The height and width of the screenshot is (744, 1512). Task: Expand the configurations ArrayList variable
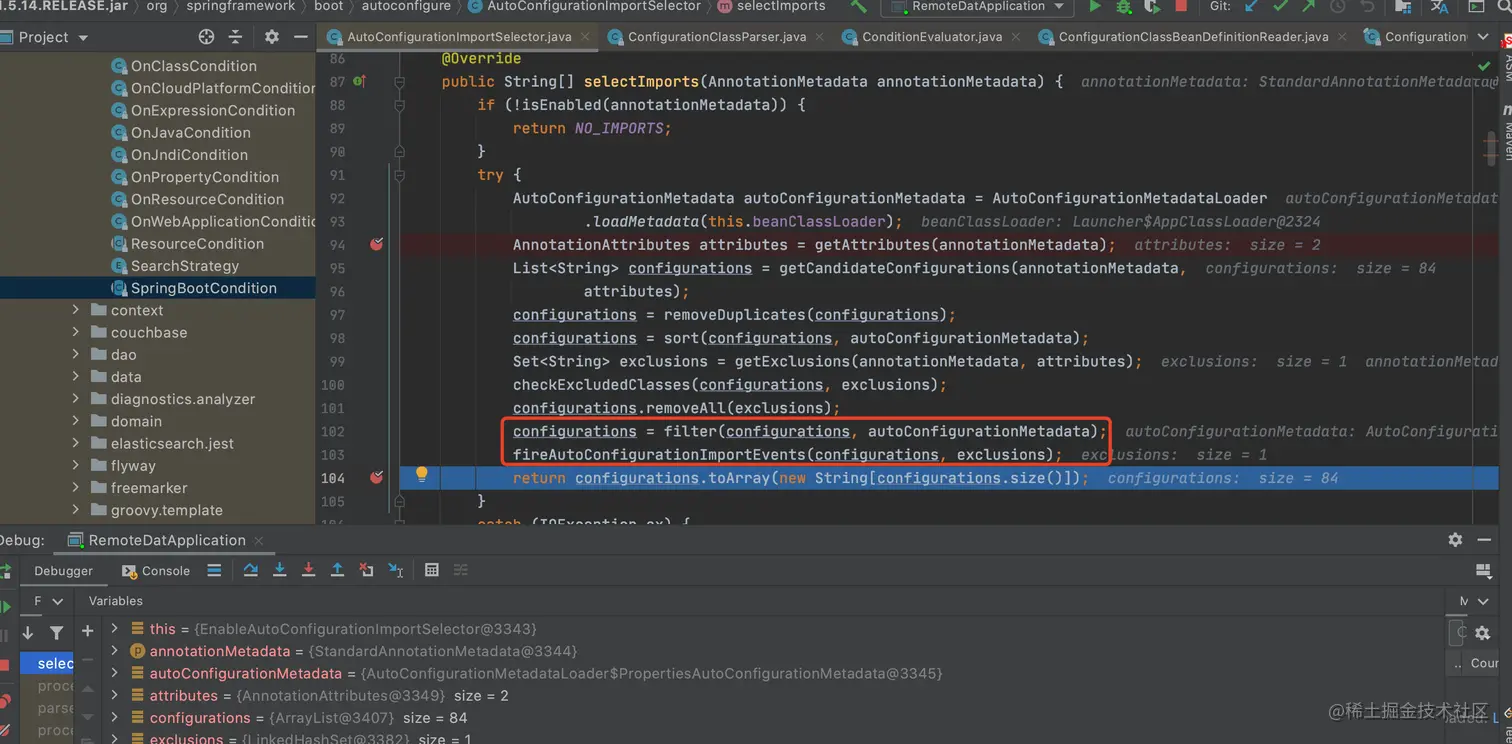[115, 718]
